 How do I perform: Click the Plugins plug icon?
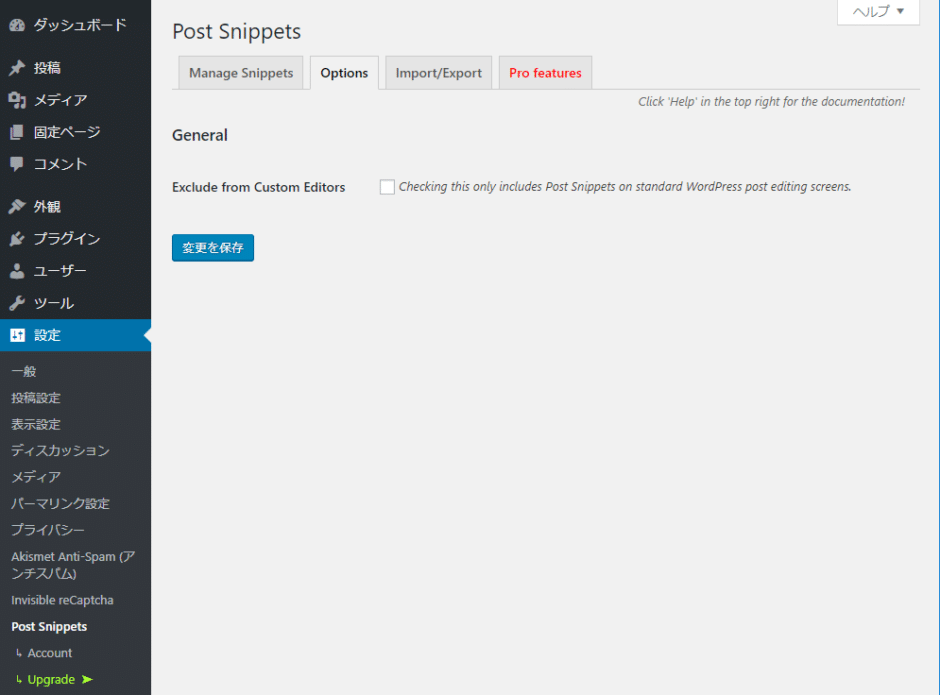tap(17, 239)
